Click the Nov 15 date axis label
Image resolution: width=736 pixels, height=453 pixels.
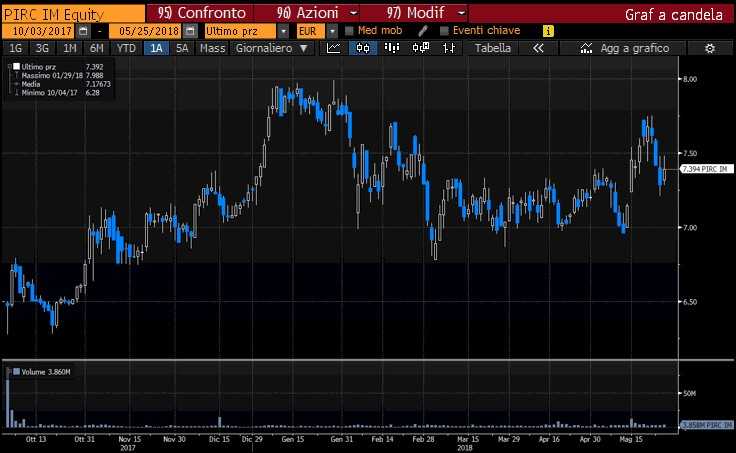pos(130,439)
